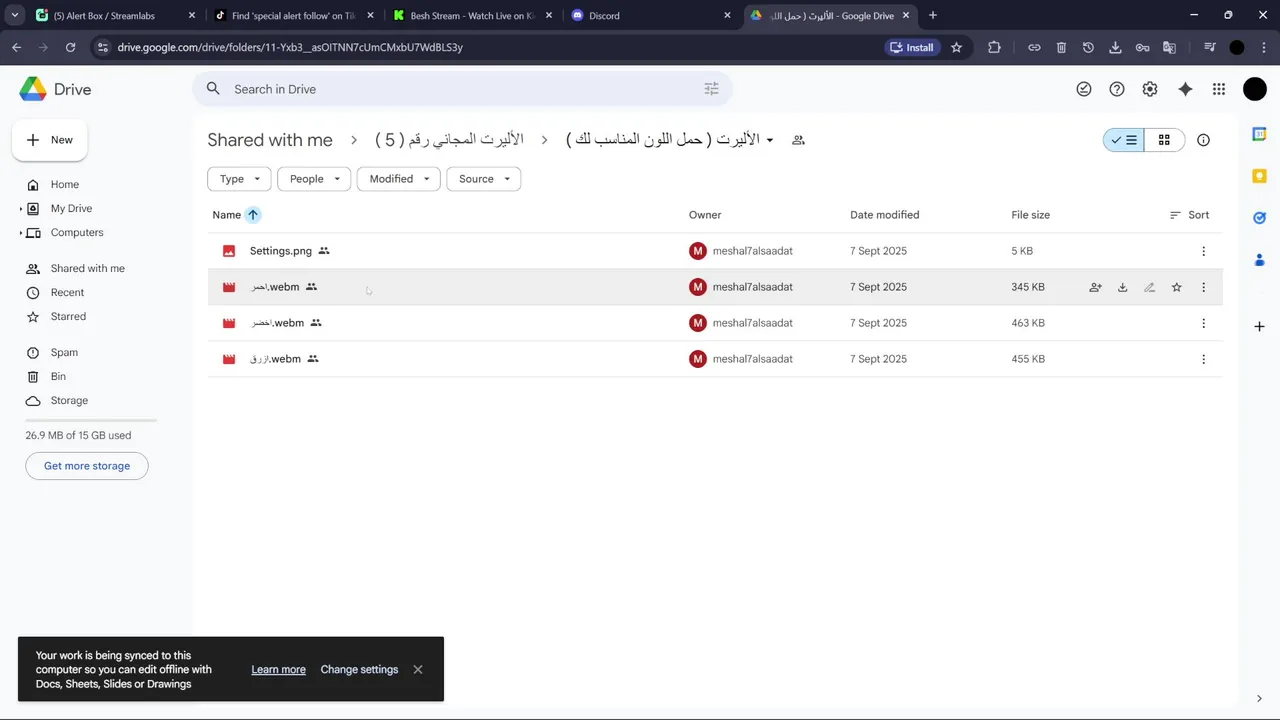Click the New button

(50, 140)
